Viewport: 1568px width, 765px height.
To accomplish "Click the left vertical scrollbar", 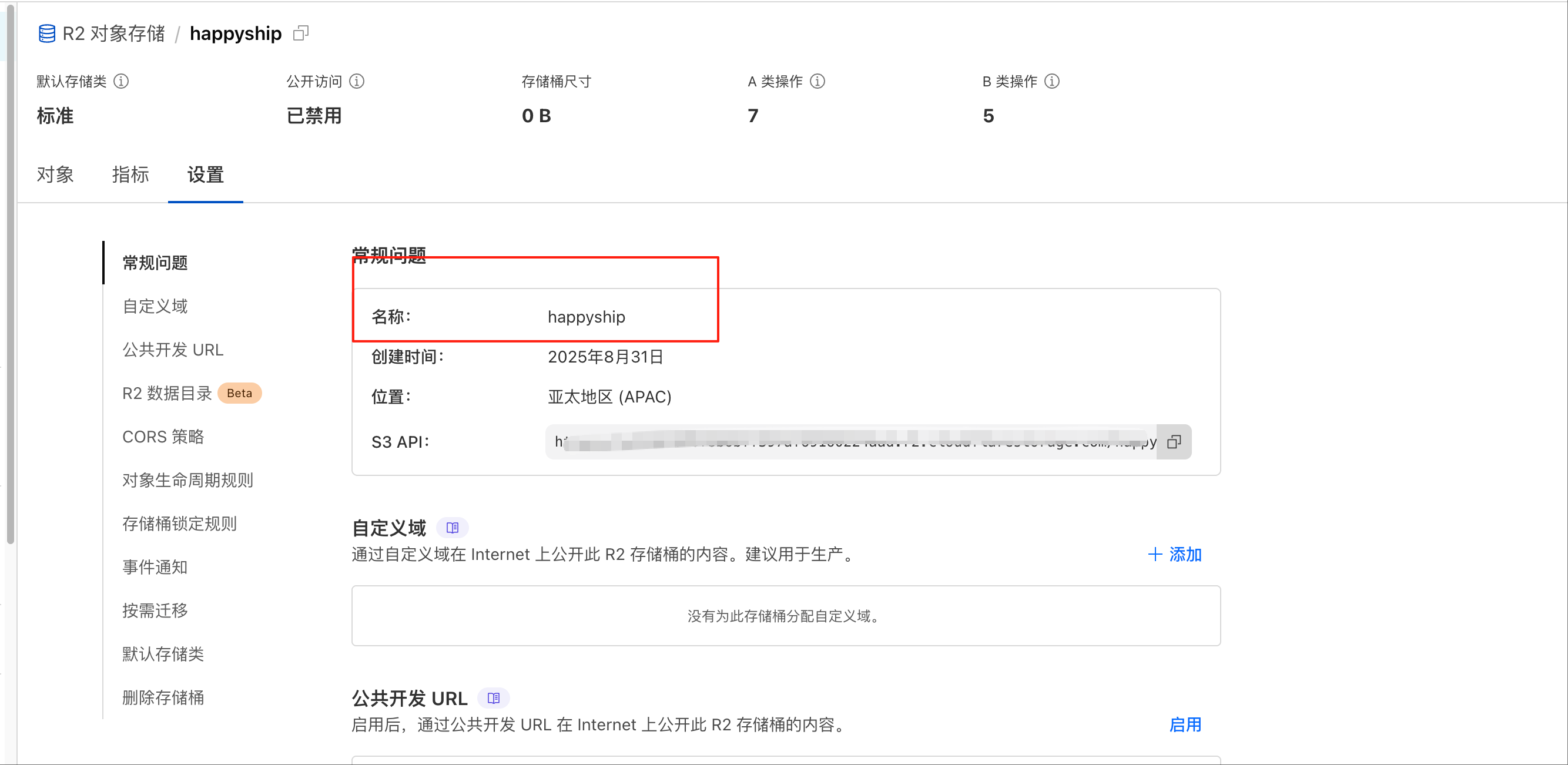I will coord(11,274).
